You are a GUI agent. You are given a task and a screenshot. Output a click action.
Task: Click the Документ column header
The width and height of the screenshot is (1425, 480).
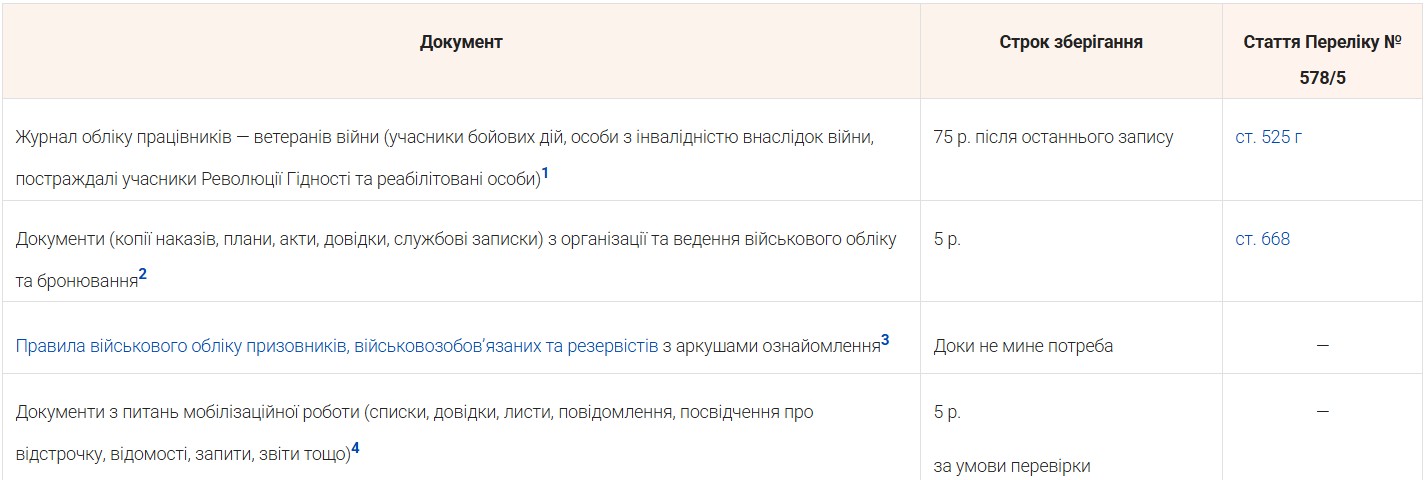[x=461, y=42]
